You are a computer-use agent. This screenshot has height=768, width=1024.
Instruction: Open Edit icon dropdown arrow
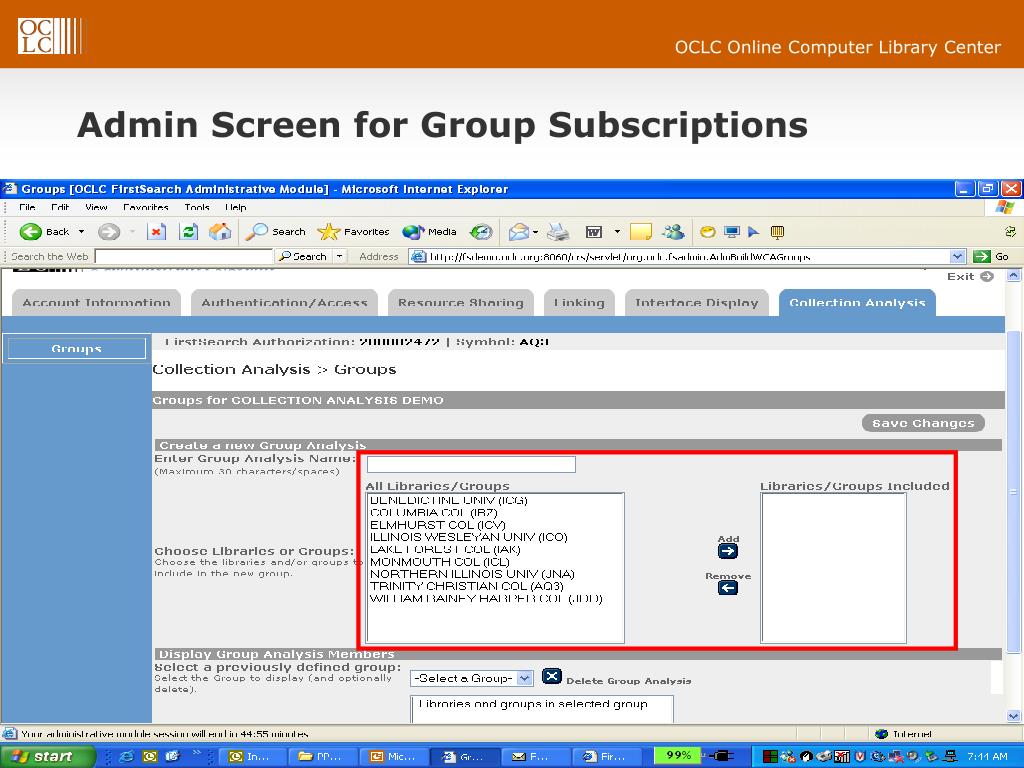tap(617, 231)
